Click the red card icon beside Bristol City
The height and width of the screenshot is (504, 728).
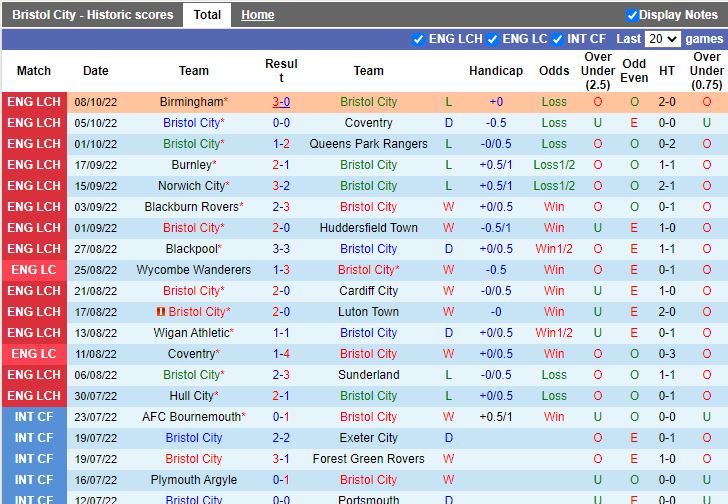[x=161, y=312]
